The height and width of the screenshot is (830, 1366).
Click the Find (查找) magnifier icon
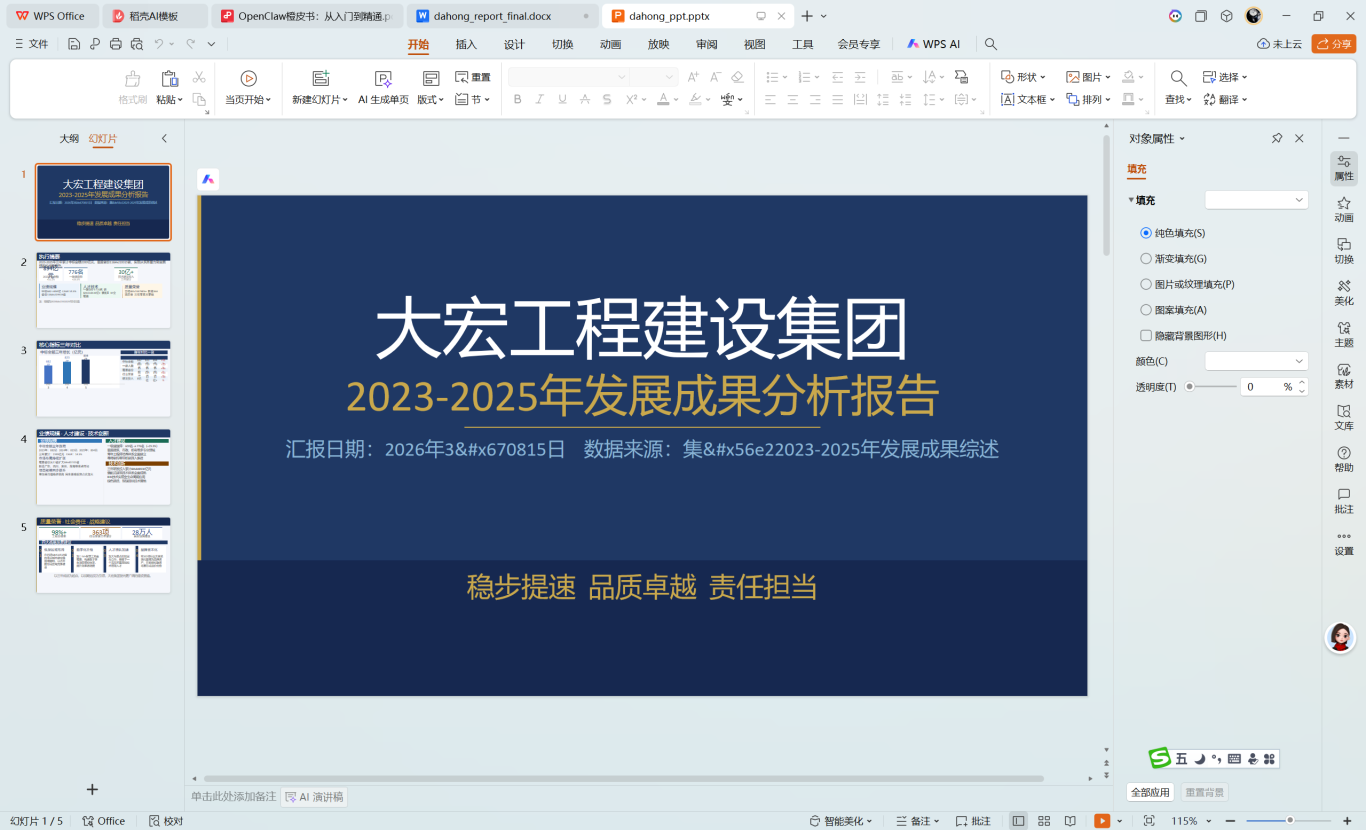1178,78
